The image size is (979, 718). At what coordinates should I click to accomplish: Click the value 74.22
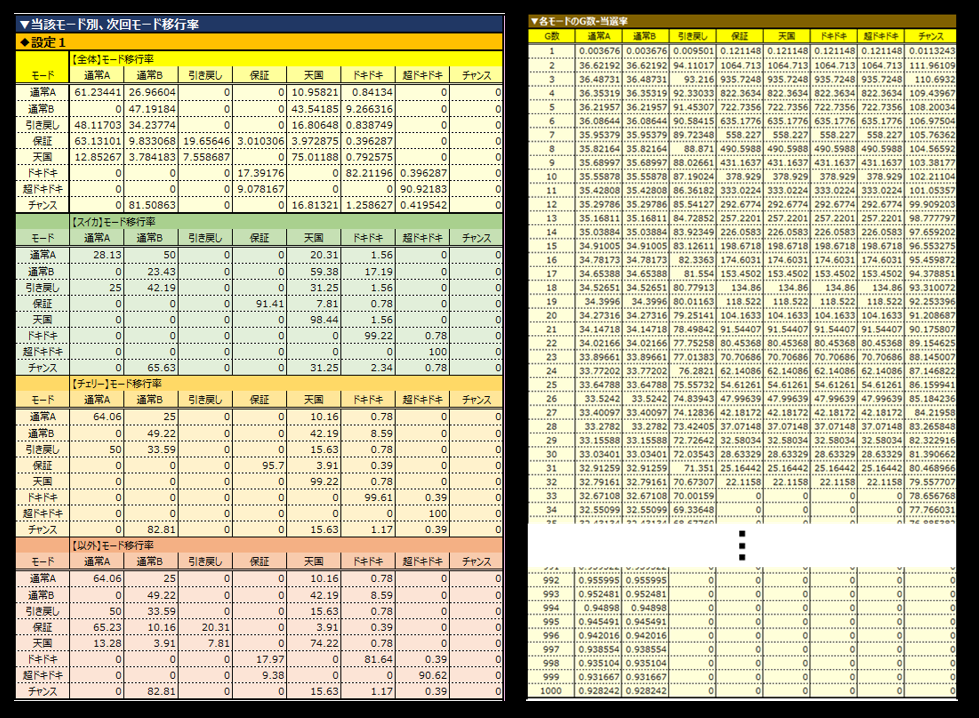click(314, 643)
